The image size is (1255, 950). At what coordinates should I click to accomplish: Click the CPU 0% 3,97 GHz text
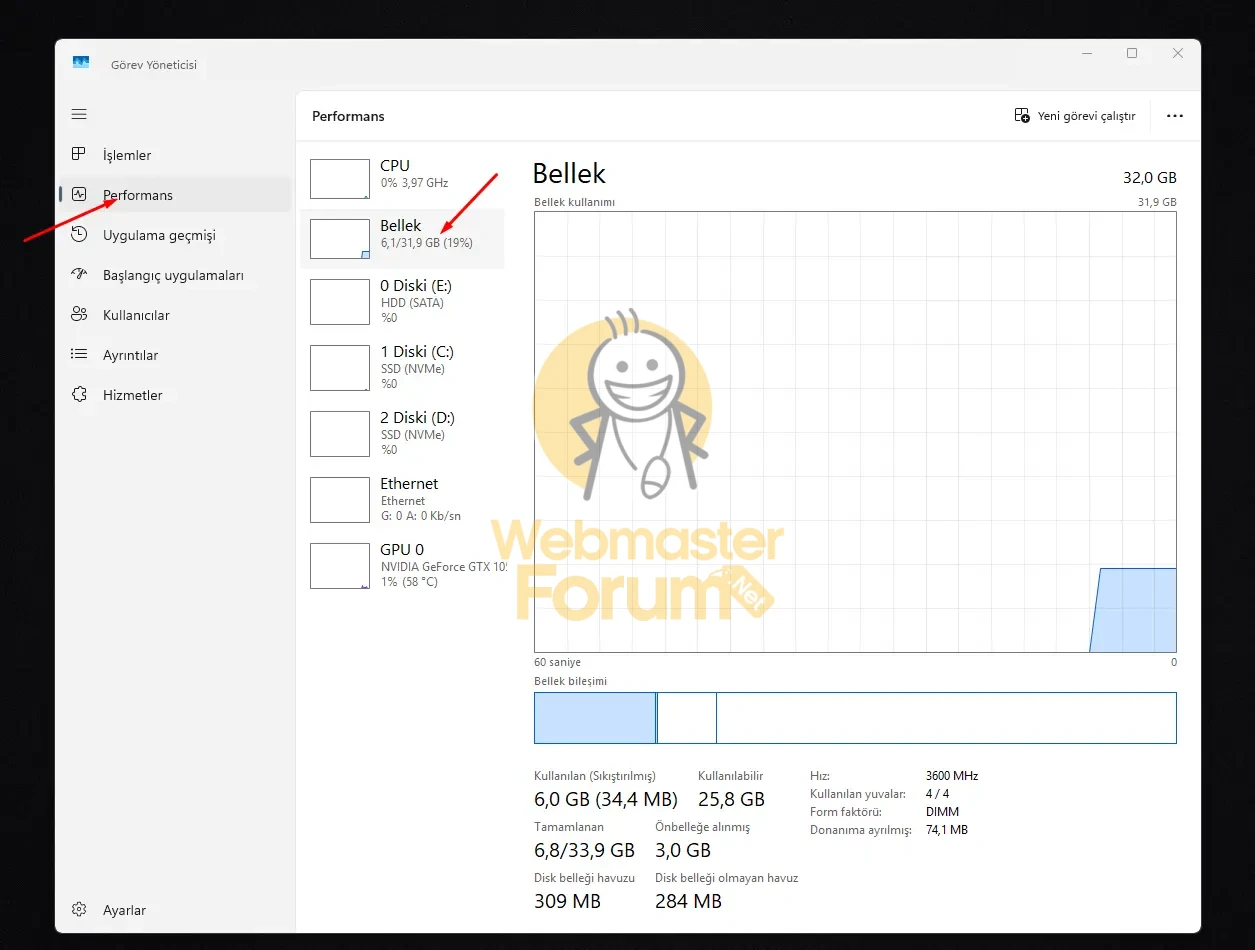pyautogui.click(x=414, y=183)
